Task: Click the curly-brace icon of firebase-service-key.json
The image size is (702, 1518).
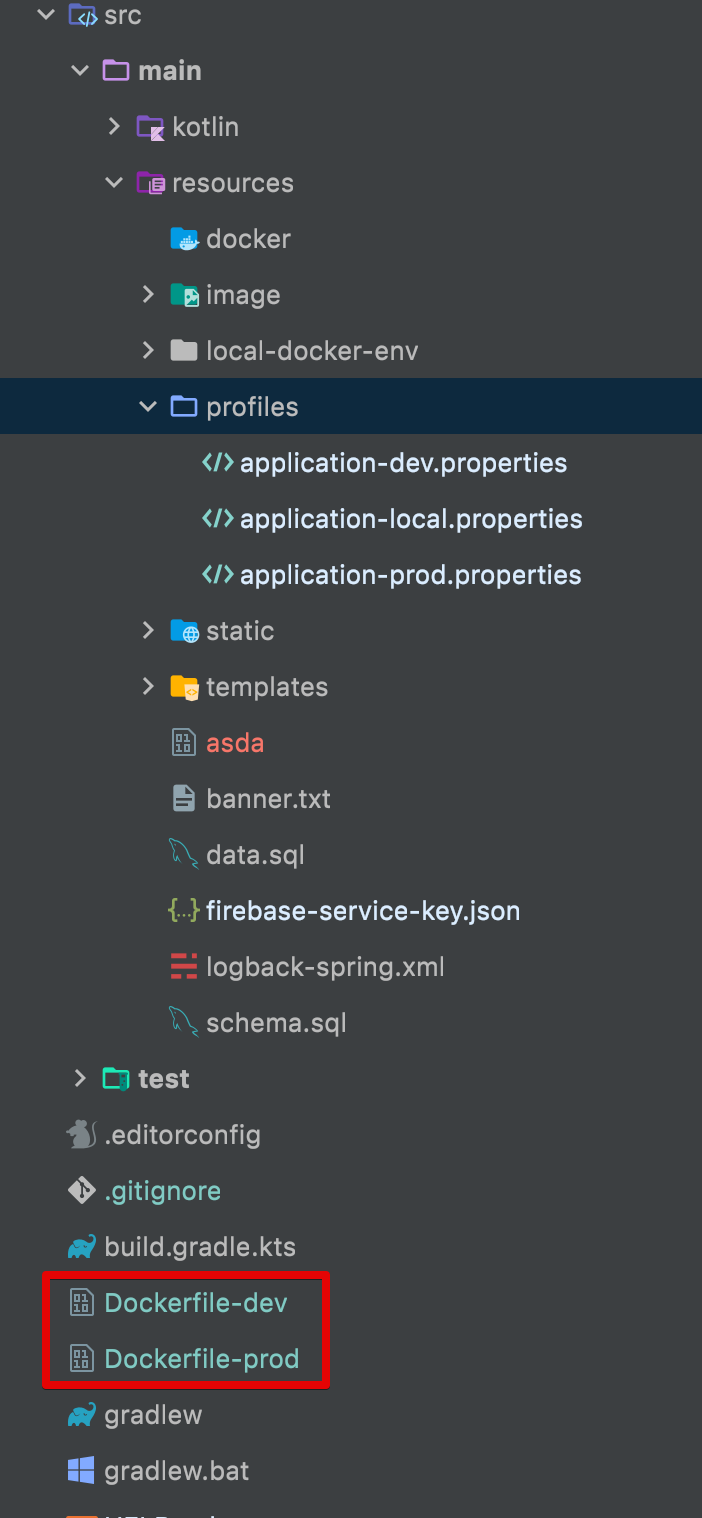Action: click(184, 911)
